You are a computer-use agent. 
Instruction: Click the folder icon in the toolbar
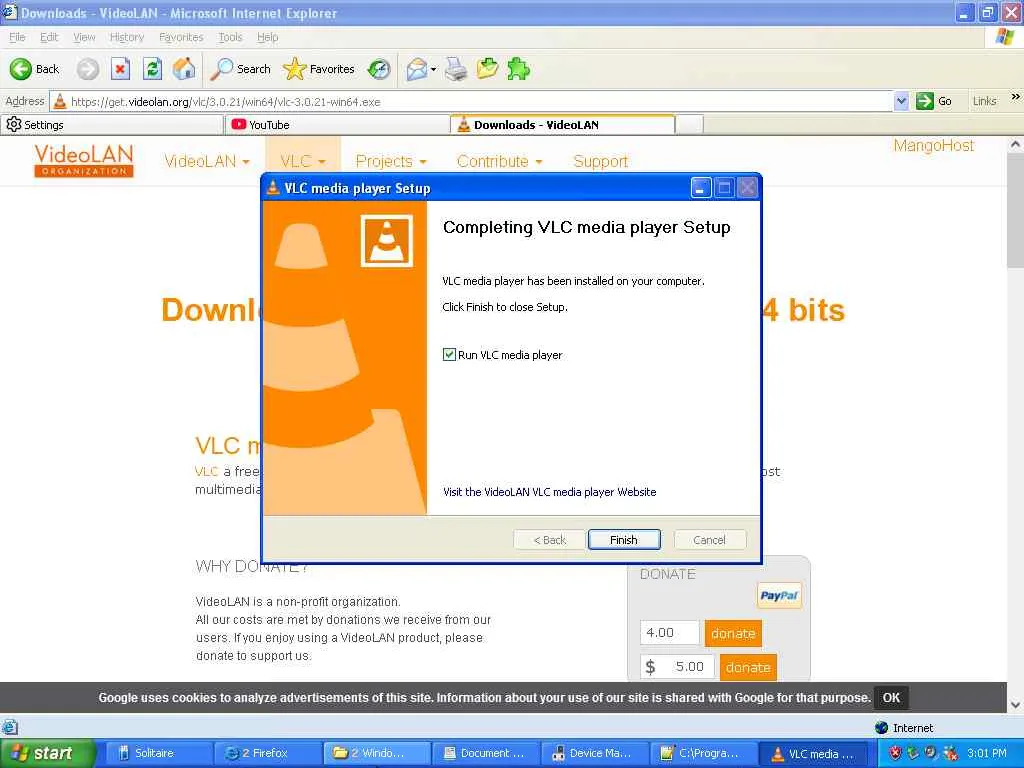(x=487, y=69)
